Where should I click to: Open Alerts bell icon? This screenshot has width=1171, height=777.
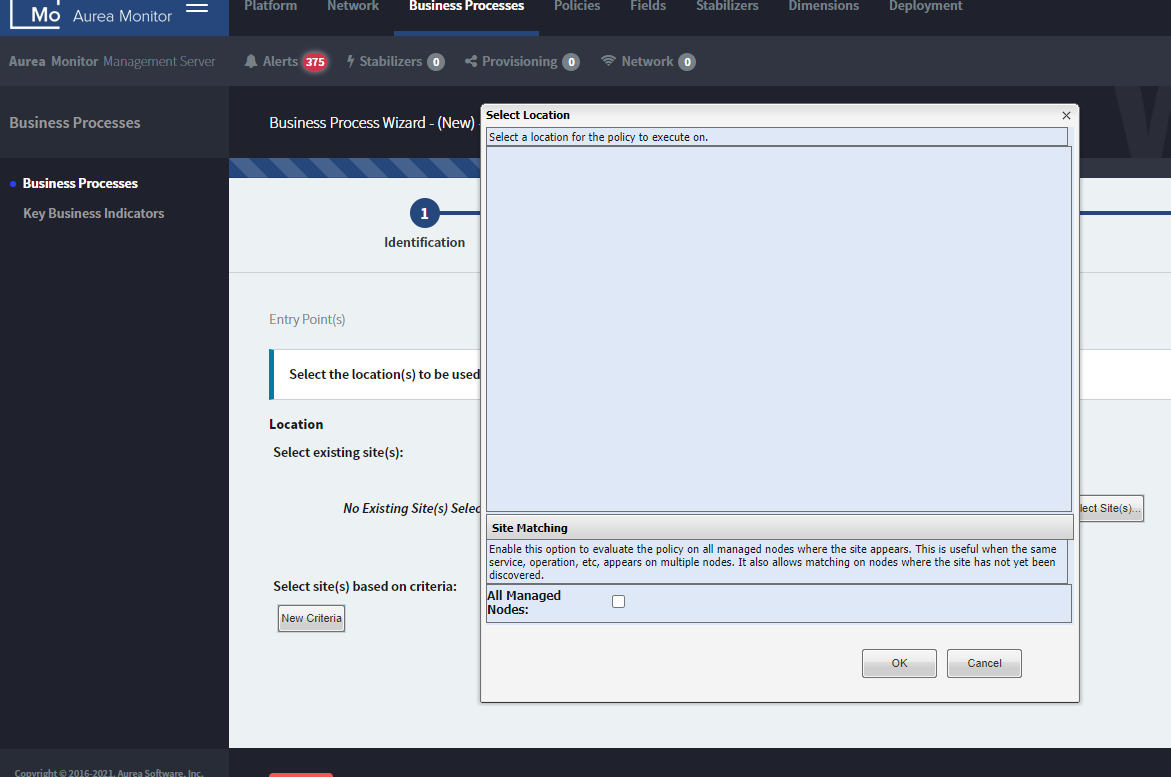[251, 61]
